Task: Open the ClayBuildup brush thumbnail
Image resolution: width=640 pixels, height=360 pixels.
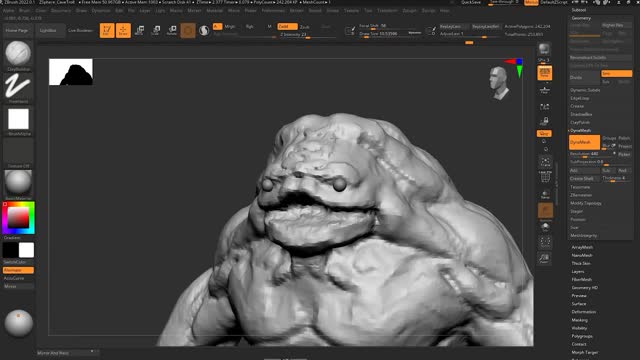Action: [18, 53]
